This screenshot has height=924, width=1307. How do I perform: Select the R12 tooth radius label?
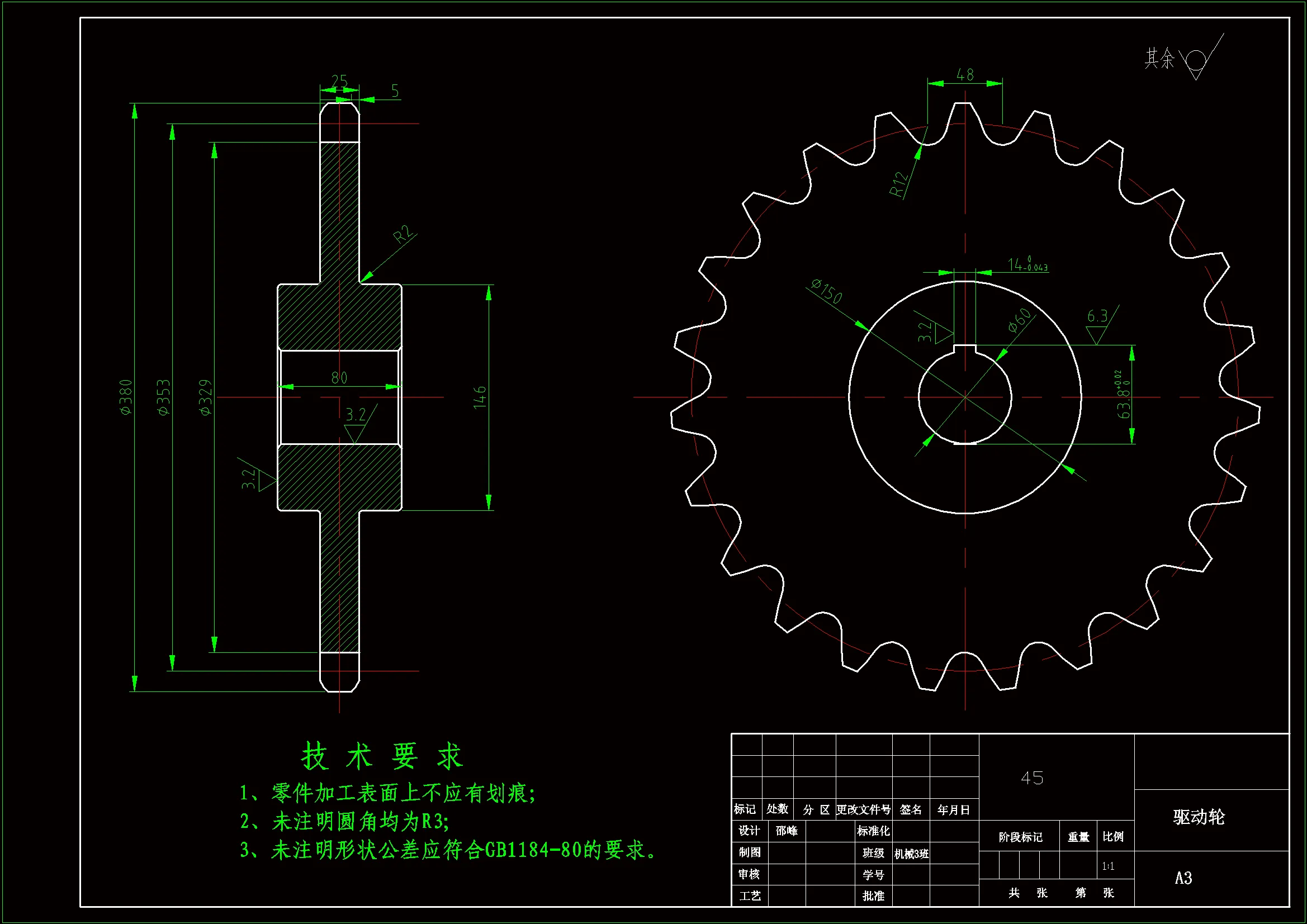pos(898,184)
